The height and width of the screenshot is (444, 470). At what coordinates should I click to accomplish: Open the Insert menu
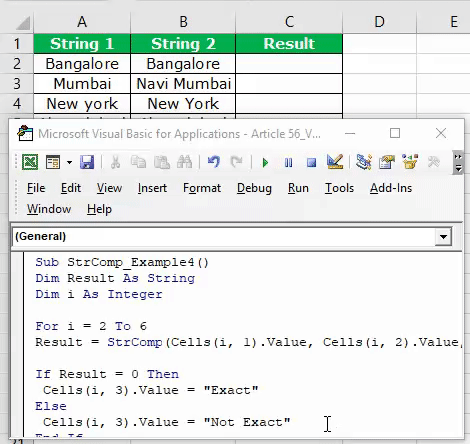click(152, 188)
